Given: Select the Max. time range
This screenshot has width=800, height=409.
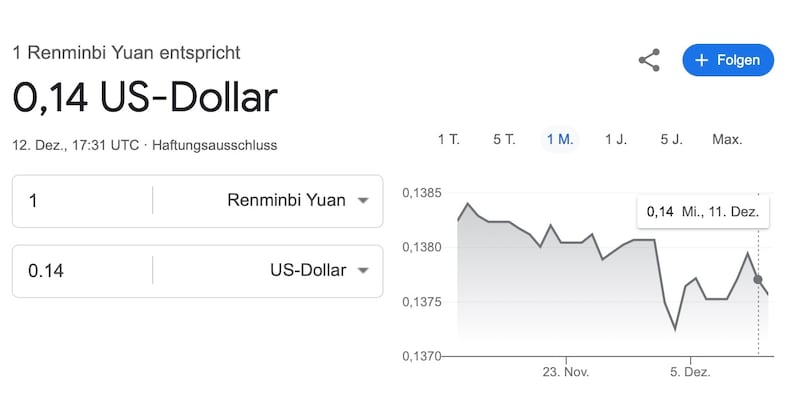Looking at the screenshot, I should point(727,139).
